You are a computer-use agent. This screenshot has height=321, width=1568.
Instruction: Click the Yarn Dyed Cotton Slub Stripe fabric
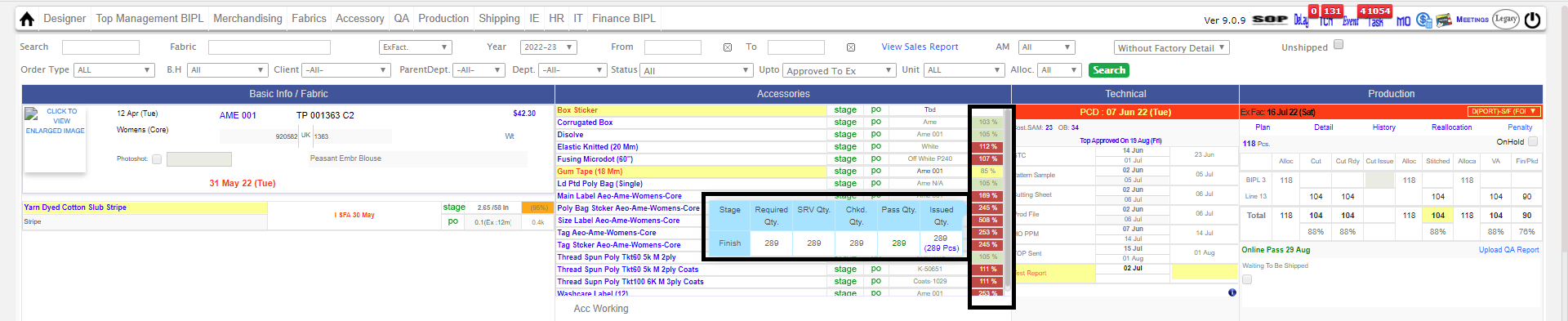tap(145, 207)
